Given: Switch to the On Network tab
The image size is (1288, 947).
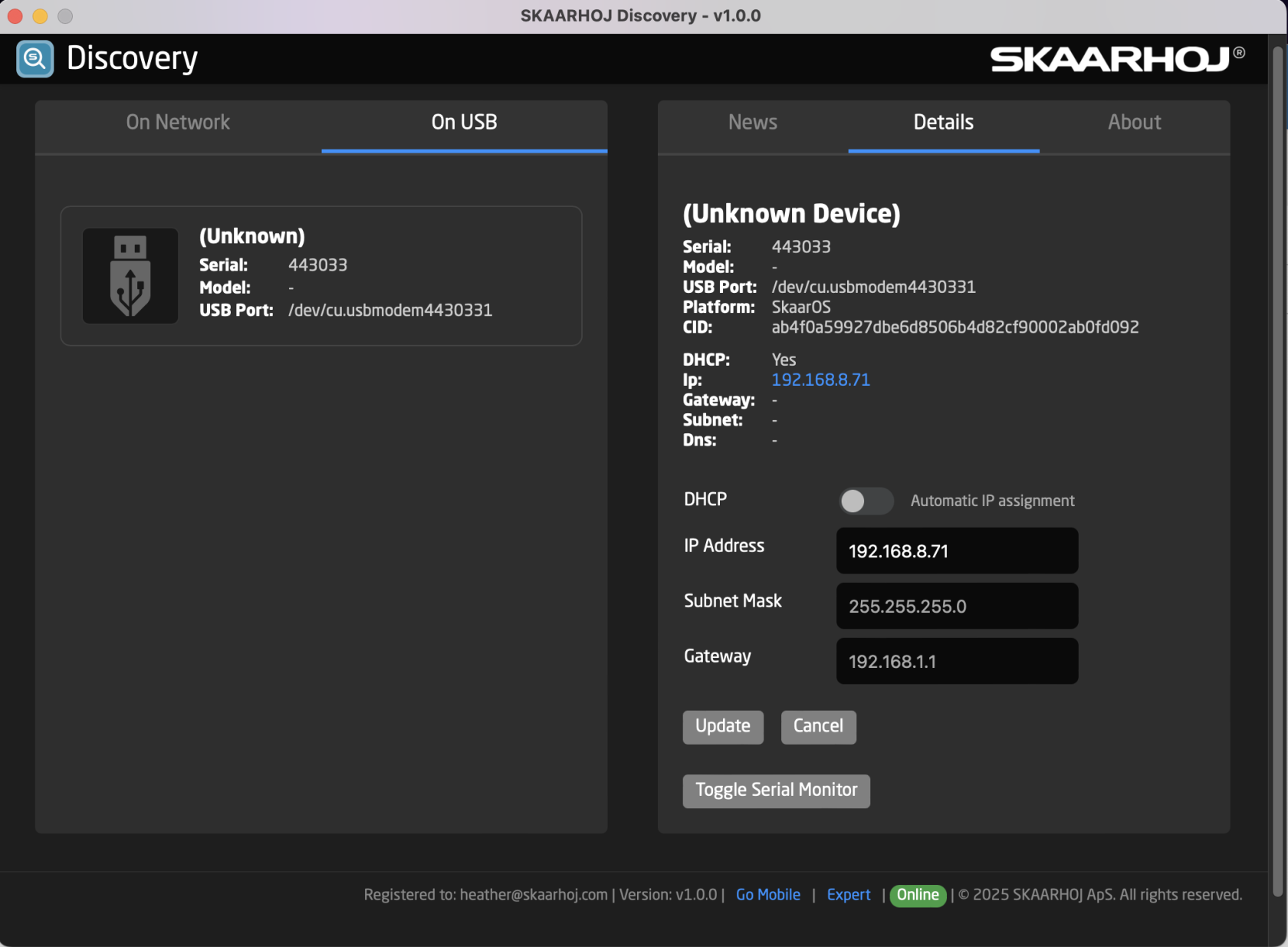Looking at the screenshot, I should point(178,123).
